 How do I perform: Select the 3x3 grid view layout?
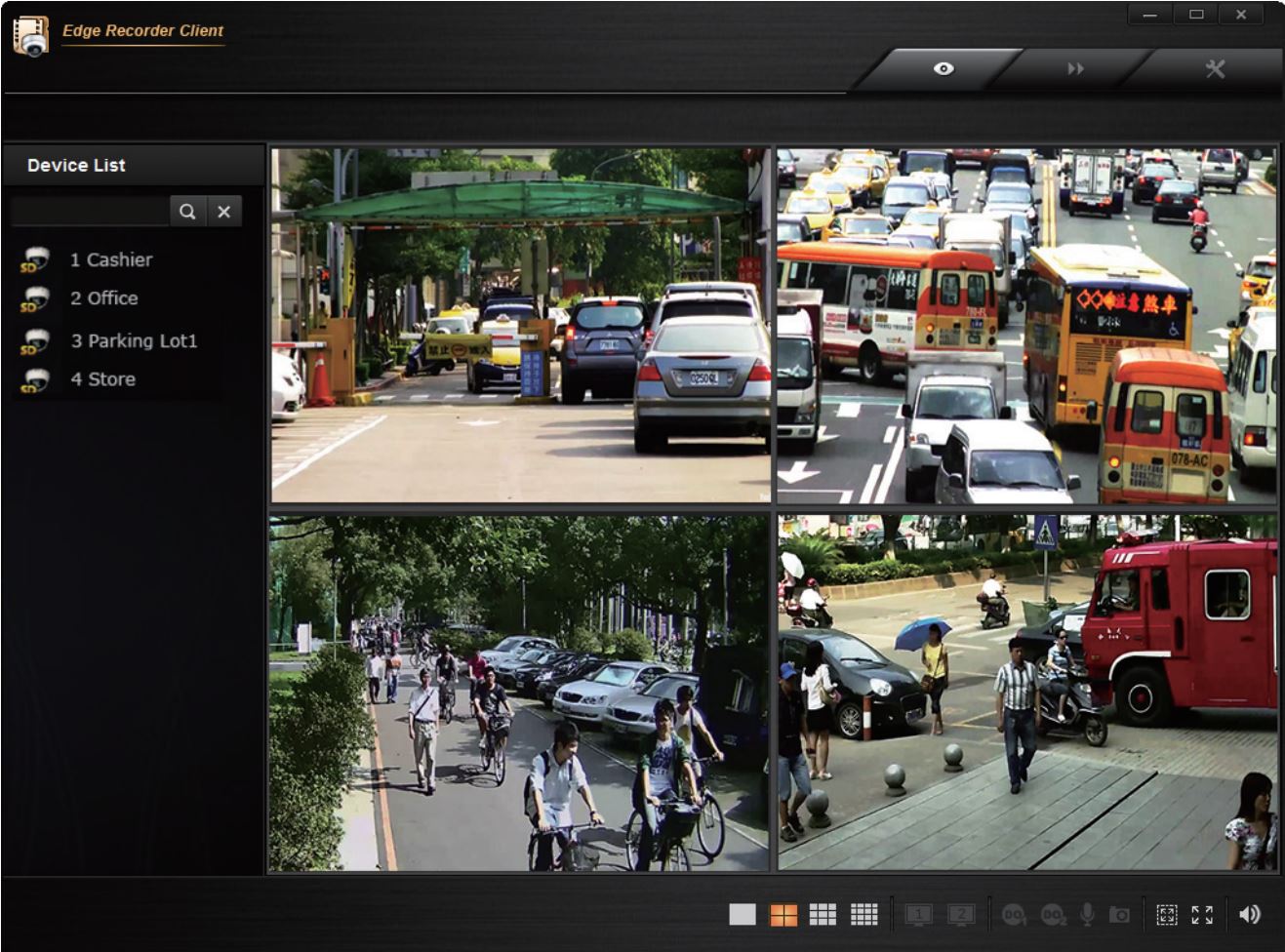[x=823, y=914]
